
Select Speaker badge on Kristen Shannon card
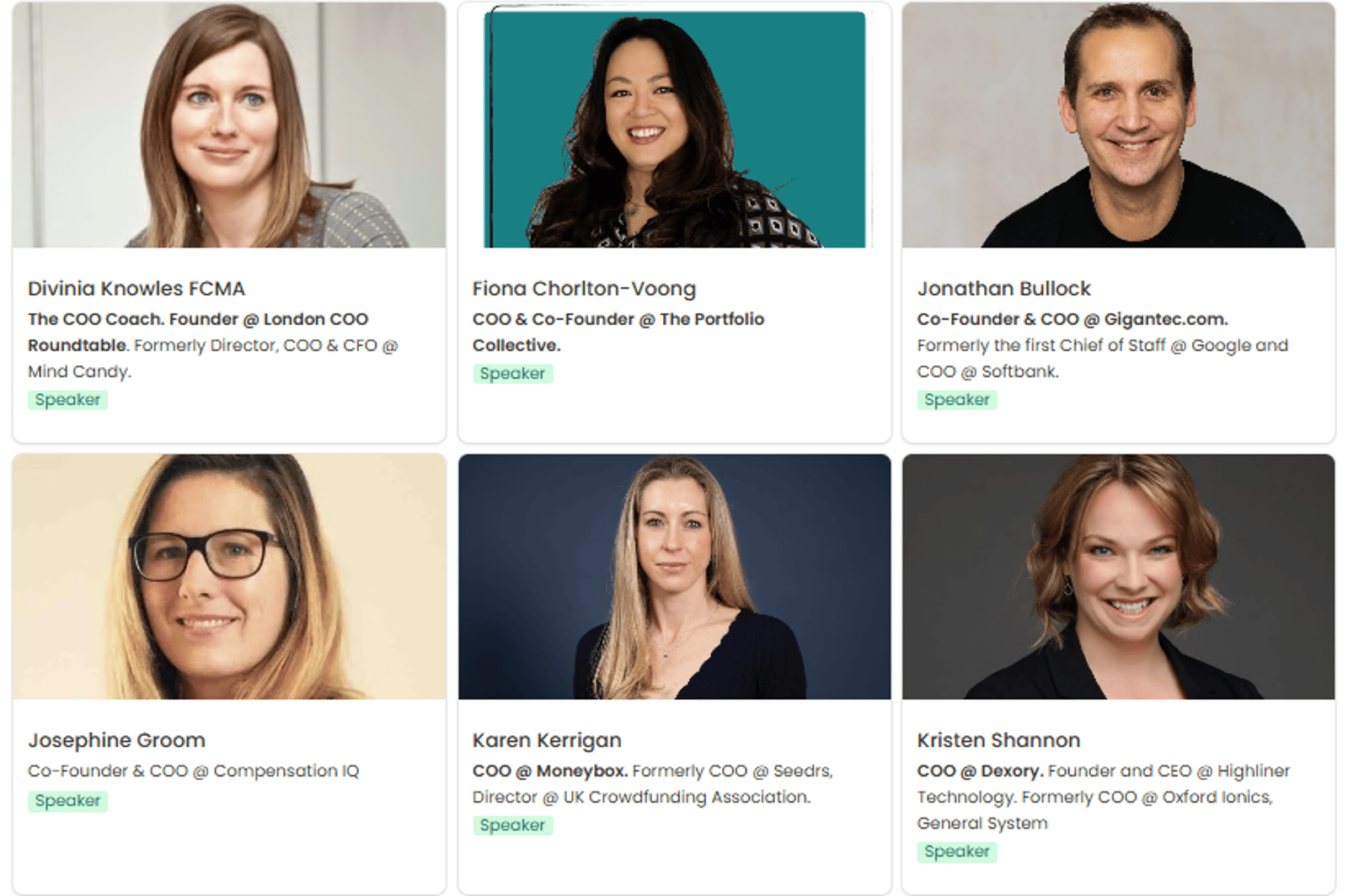tap(956, 851)
